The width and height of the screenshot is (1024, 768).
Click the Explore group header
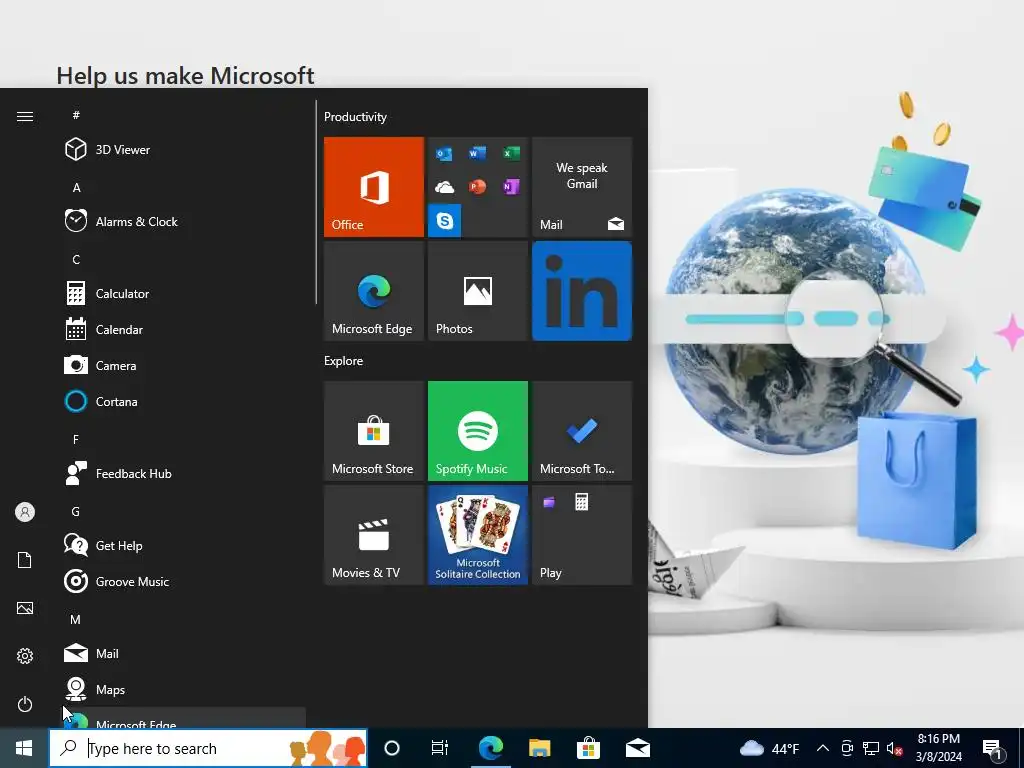pyautogui.click(x=344, y=360)
